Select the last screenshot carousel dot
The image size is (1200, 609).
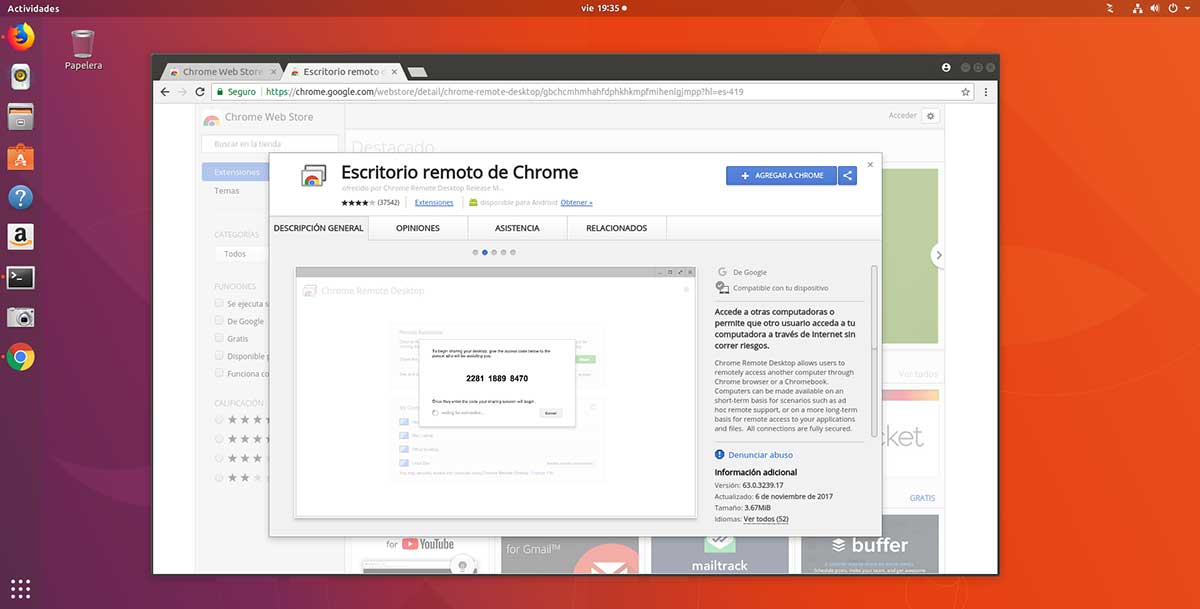tap(513, 252)
